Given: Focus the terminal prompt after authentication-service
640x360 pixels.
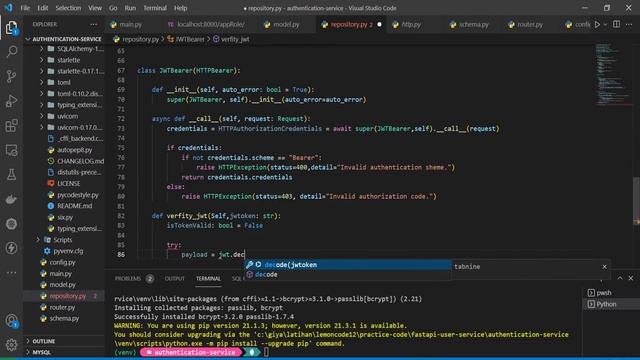Looking at the screenshot, I should (x=266, y=352).
